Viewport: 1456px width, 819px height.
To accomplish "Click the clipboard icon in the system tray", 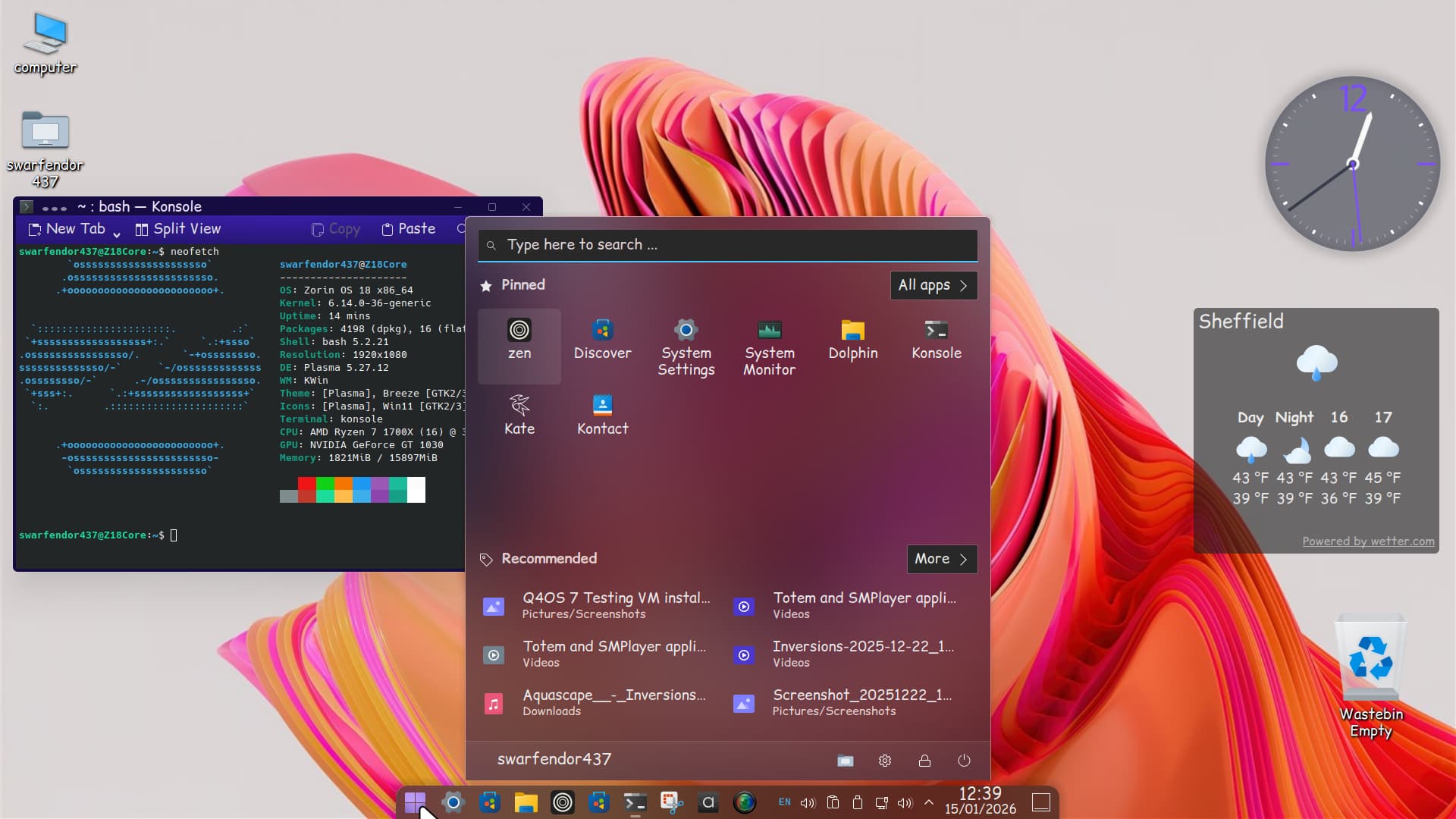I will click(833, 802).
